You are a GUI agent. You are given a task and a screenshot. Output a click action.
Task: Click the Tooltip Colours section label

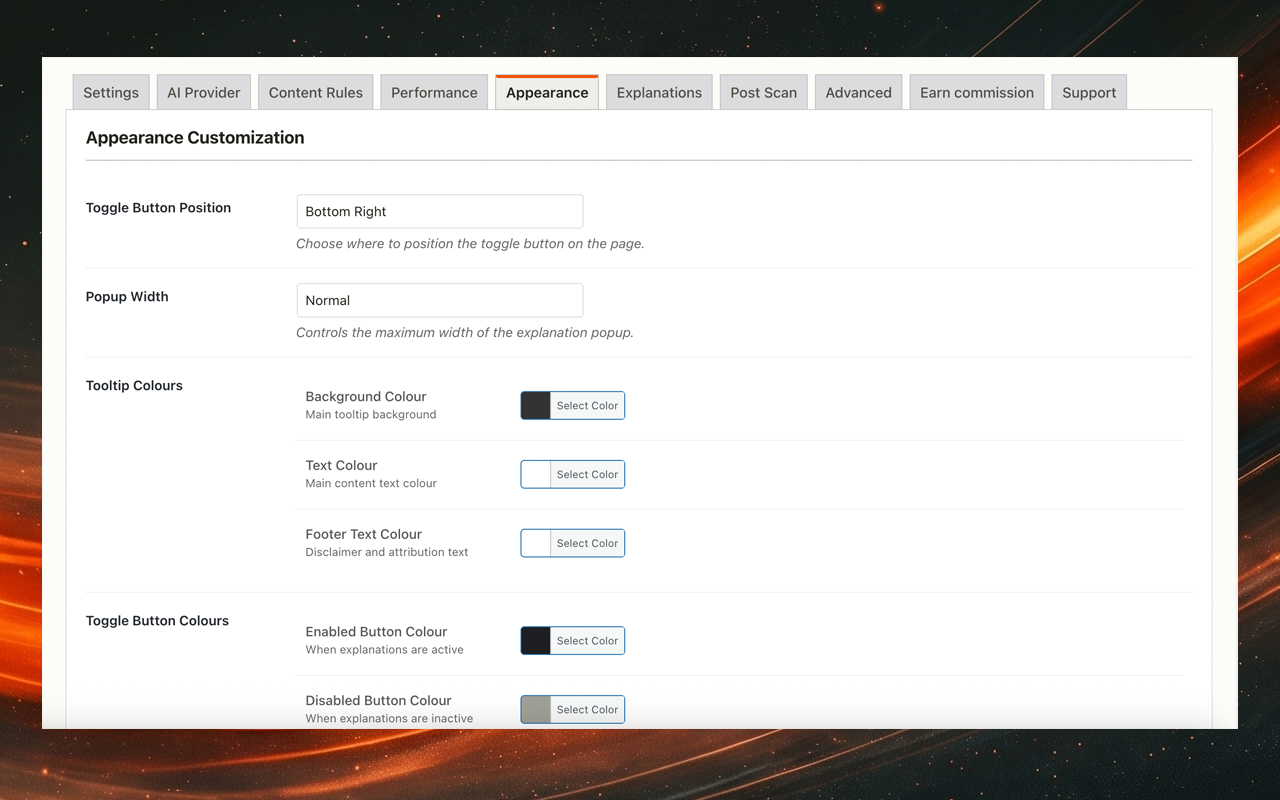pyautogui.click(x=134, y=385)
